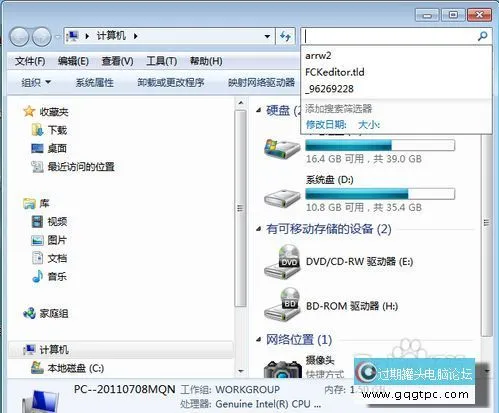Select the Windows system drive icon
Screen dimensions: 499x413
(282, 149)
